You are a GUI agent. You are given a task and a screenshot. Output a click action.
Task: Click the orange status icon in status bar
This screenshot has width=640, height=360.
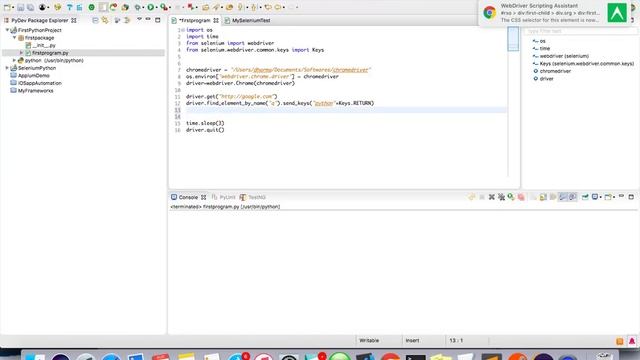[x=620, y=341]
